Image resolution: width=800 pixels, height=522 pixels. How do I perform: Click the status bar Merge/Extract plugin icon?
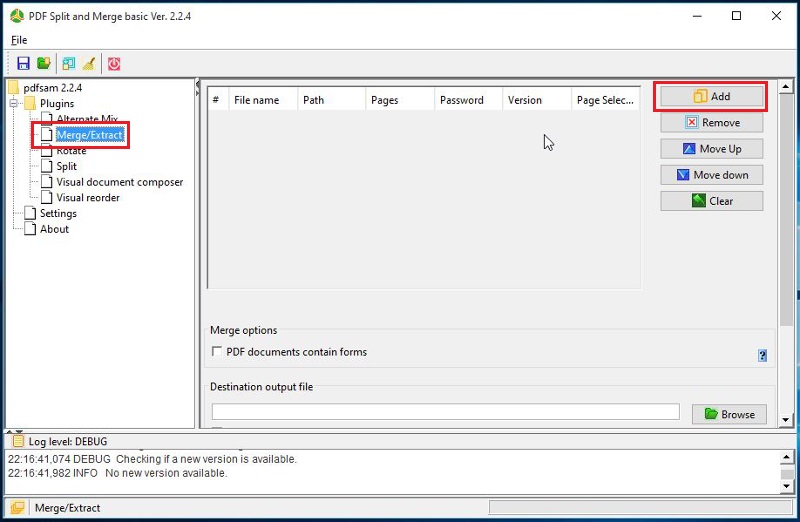pyautogui.click(x=17, y=508)
